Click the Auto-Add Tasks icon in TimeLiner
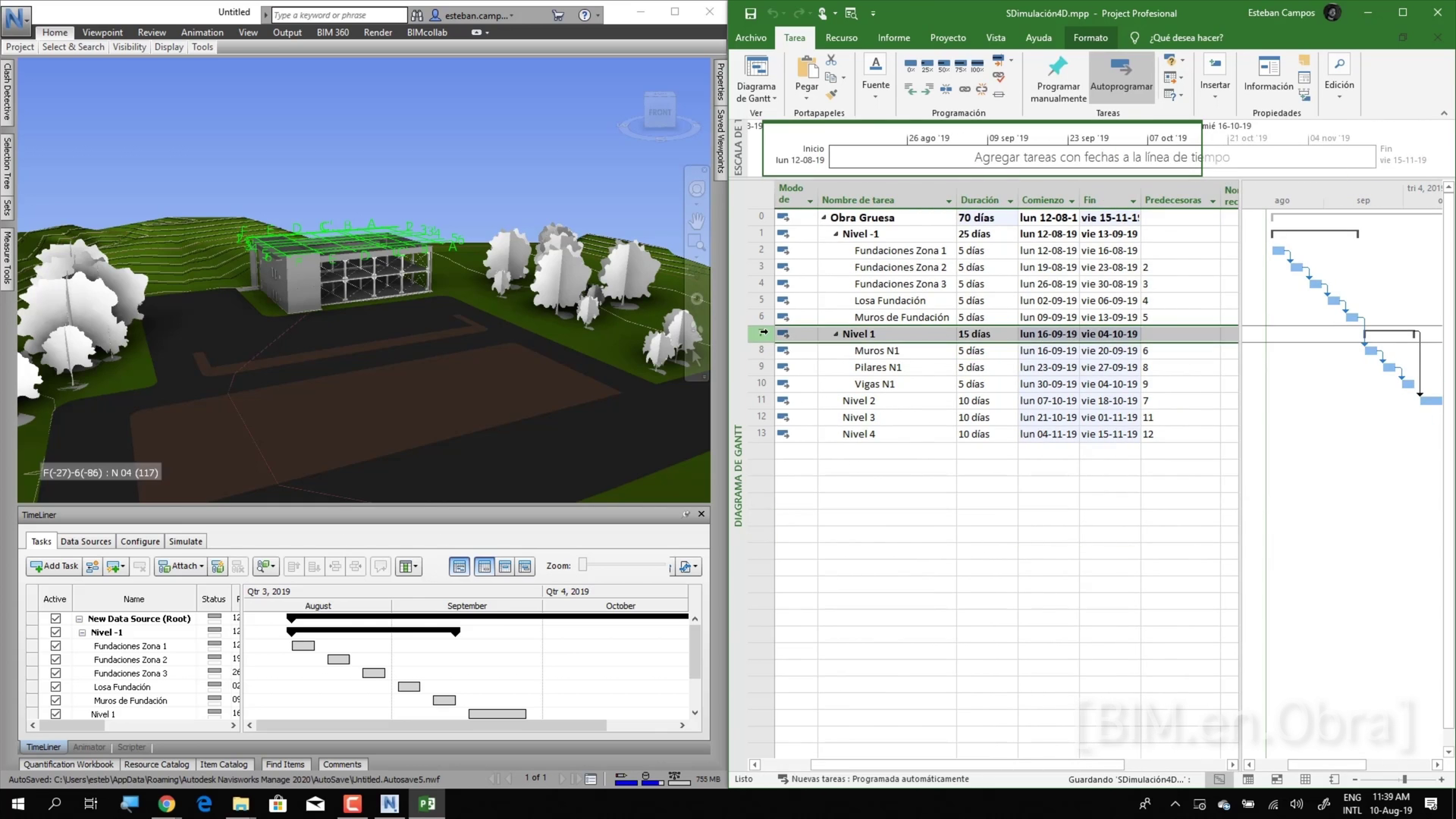 tap(115, 566)
